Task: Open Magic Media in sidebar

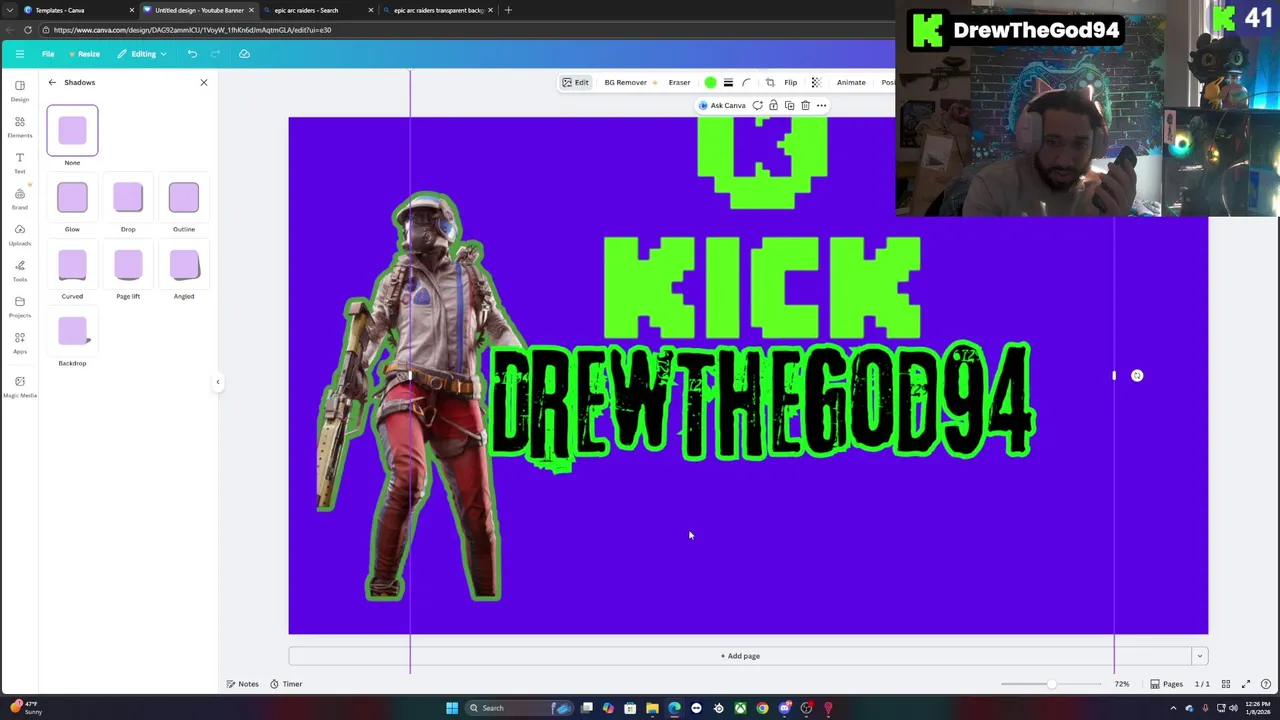Action: pos(19,386)
